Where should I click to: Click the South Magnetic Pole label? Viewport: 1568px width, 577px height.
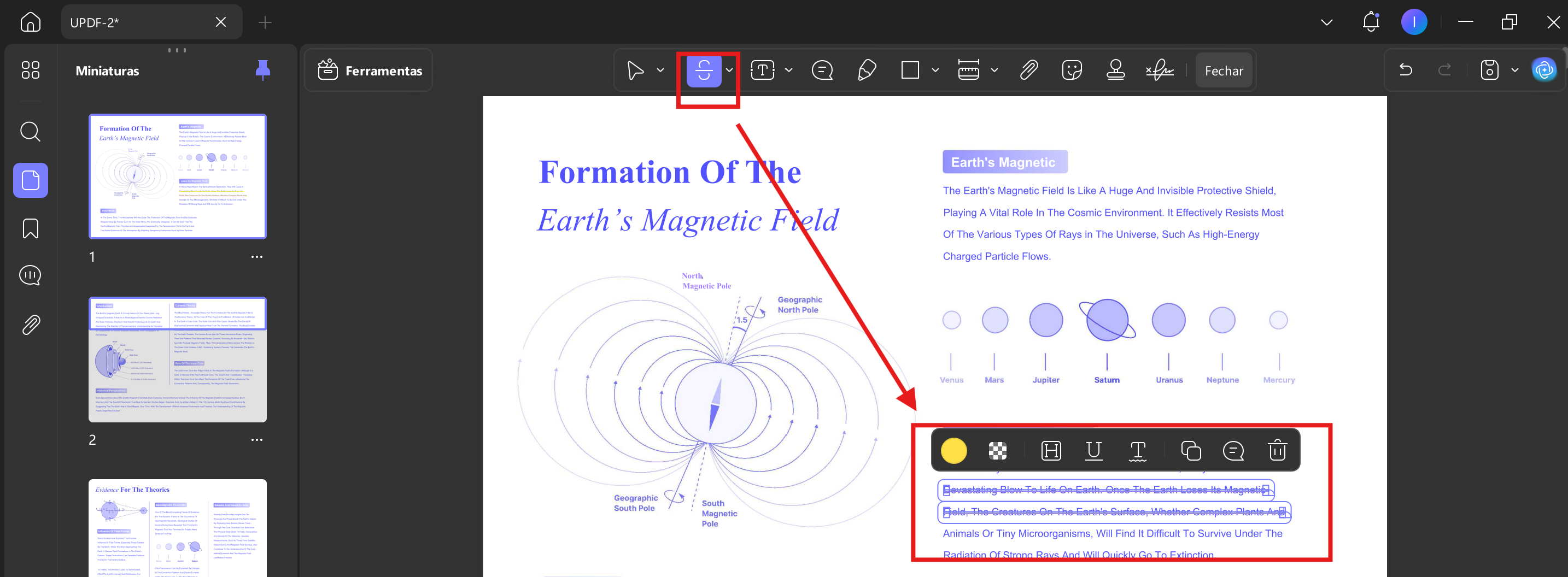(719, 513)
